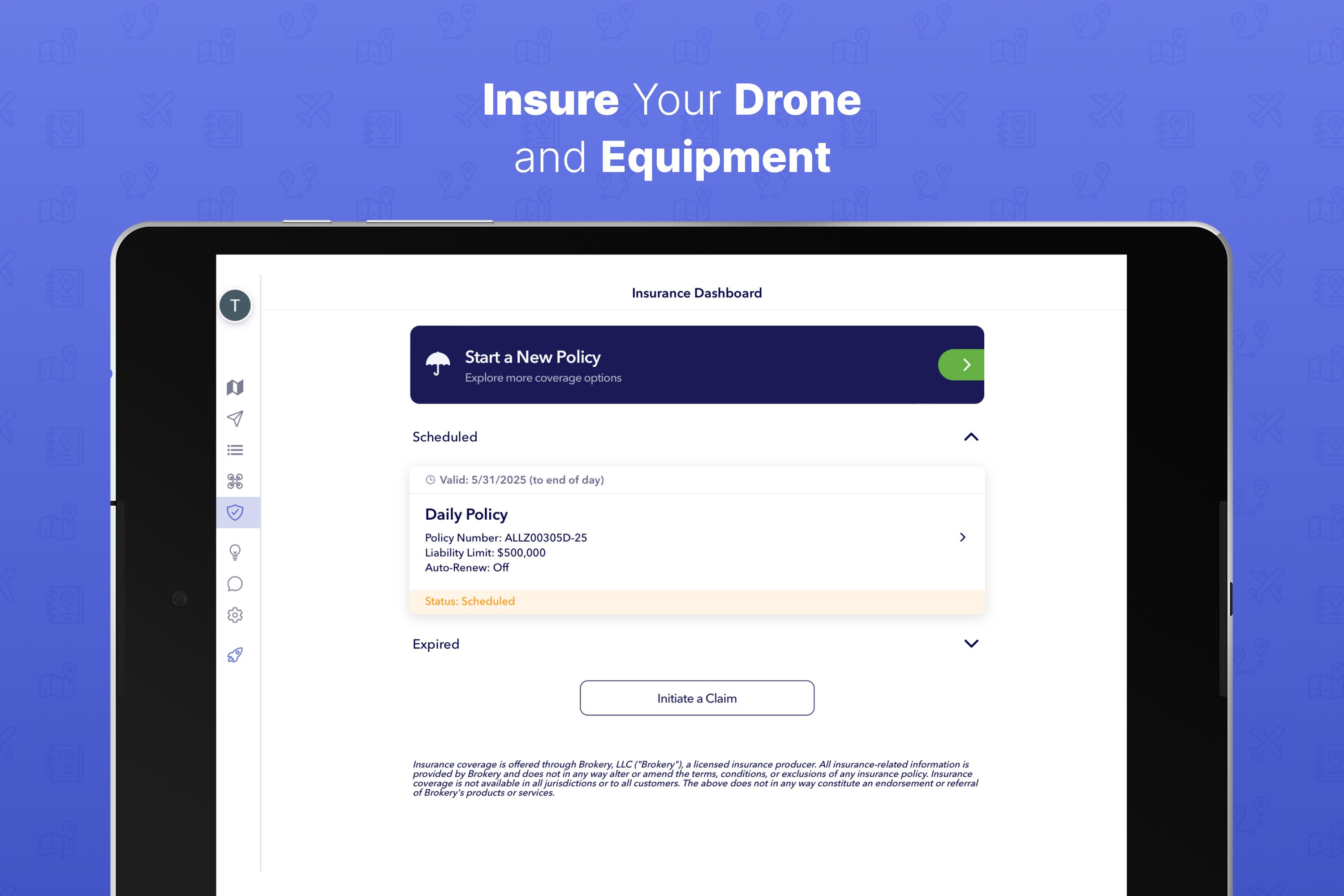Click Explore more coverage options text
This screenshot has width=1344, height=896.
coord(543,378)
